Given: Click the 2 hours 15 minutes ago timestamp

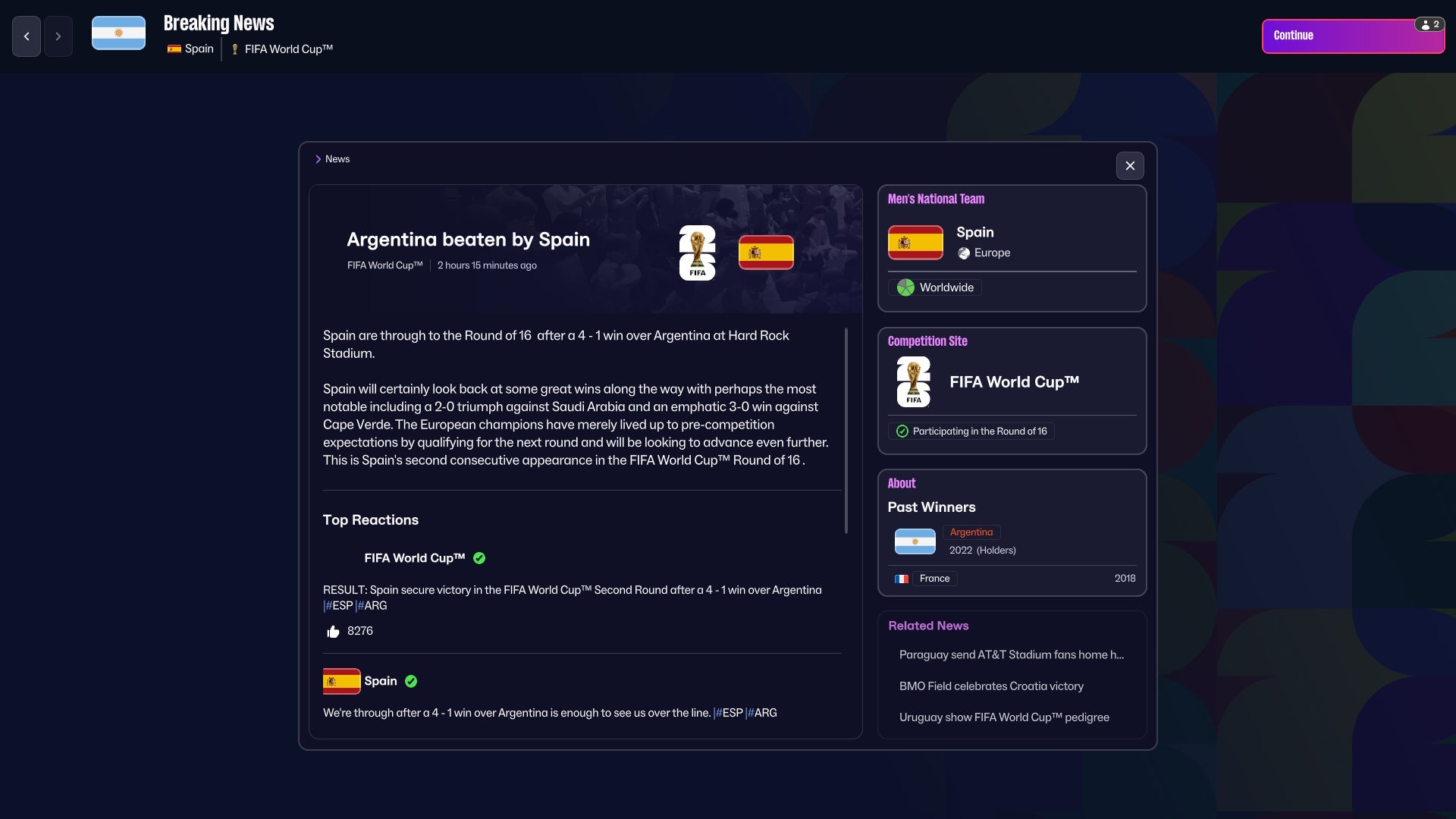Looking at the screenshot, I should (487, 265).
